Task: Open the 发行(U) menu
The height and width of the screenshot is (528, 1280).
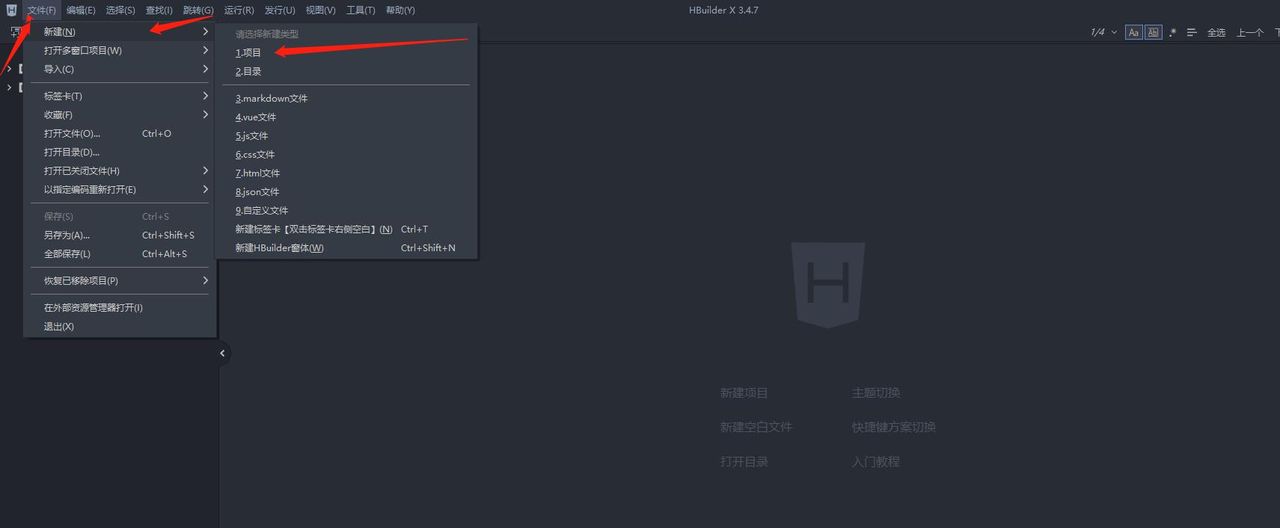Action: point(280,10)
